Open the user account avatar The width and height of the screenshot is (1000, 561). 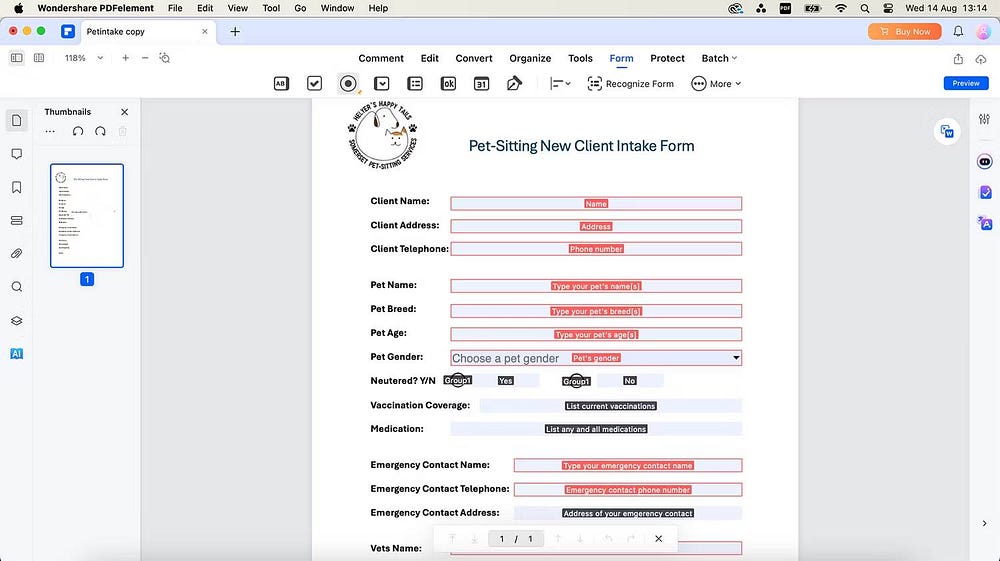tap(983, 31)
